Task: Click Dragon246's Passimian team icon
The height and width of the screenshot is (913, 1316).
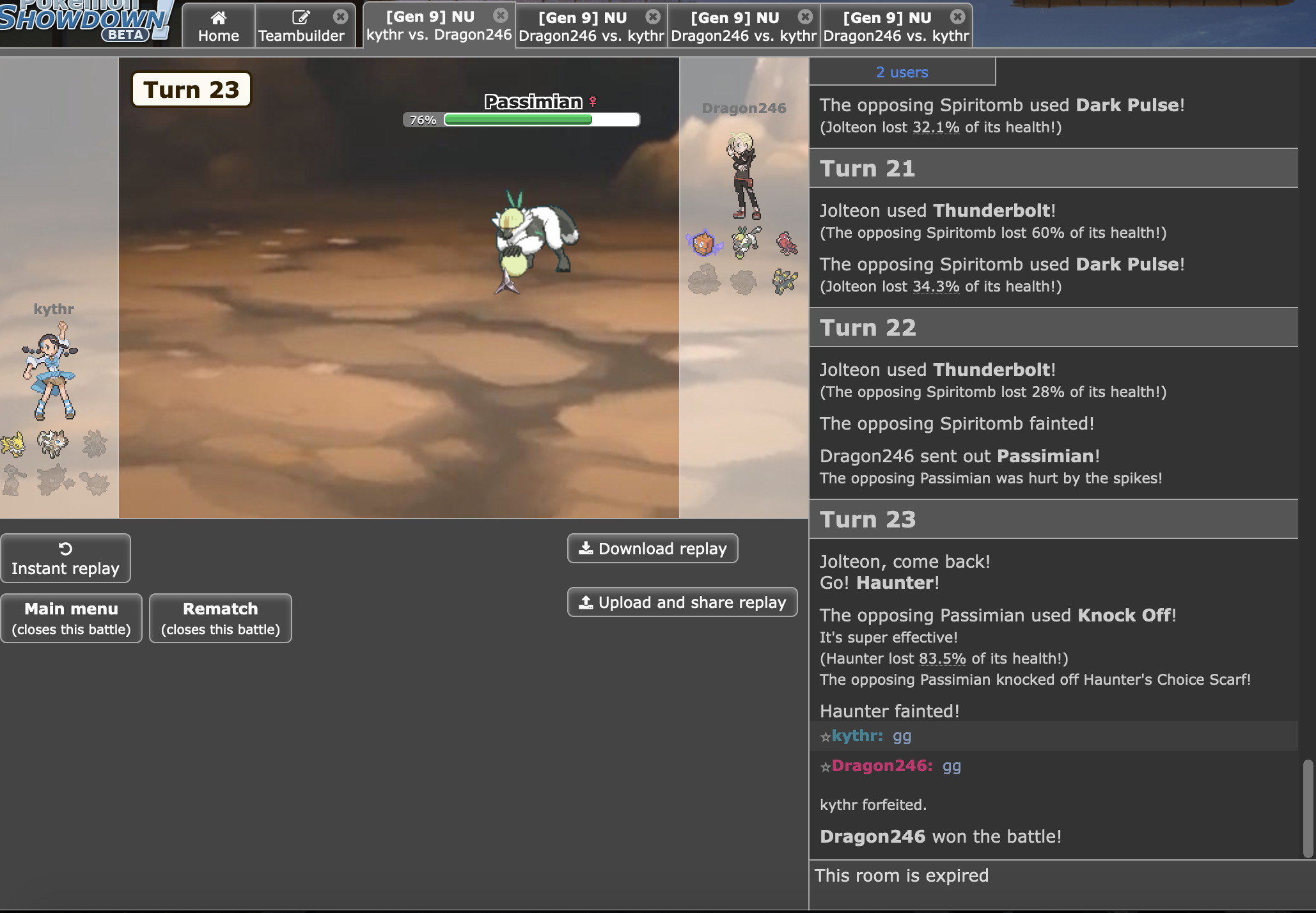Action: (x=746, y=242)
